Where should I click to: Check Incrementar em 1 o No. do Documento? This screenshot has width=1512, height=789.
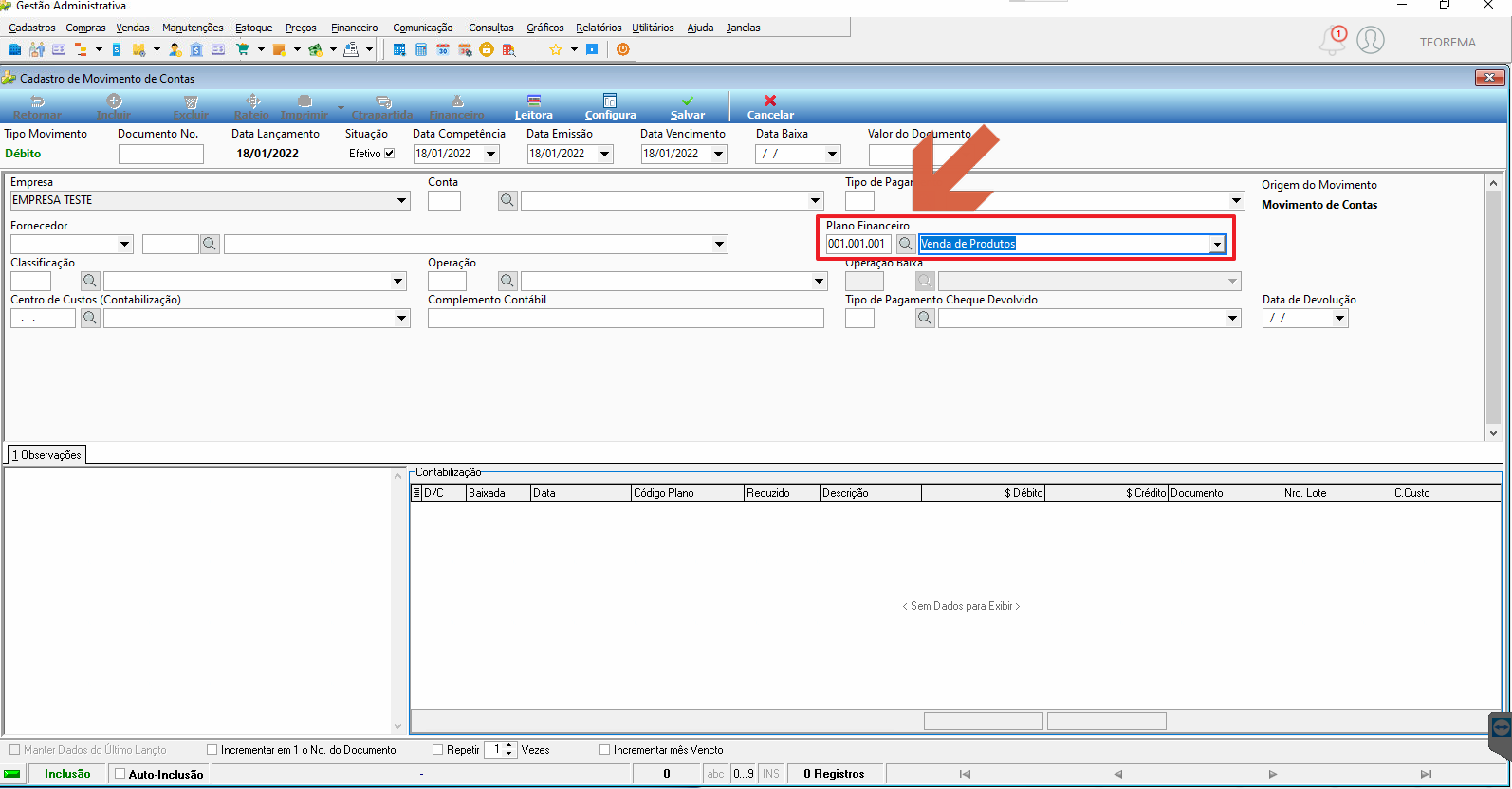pos(212,750)
